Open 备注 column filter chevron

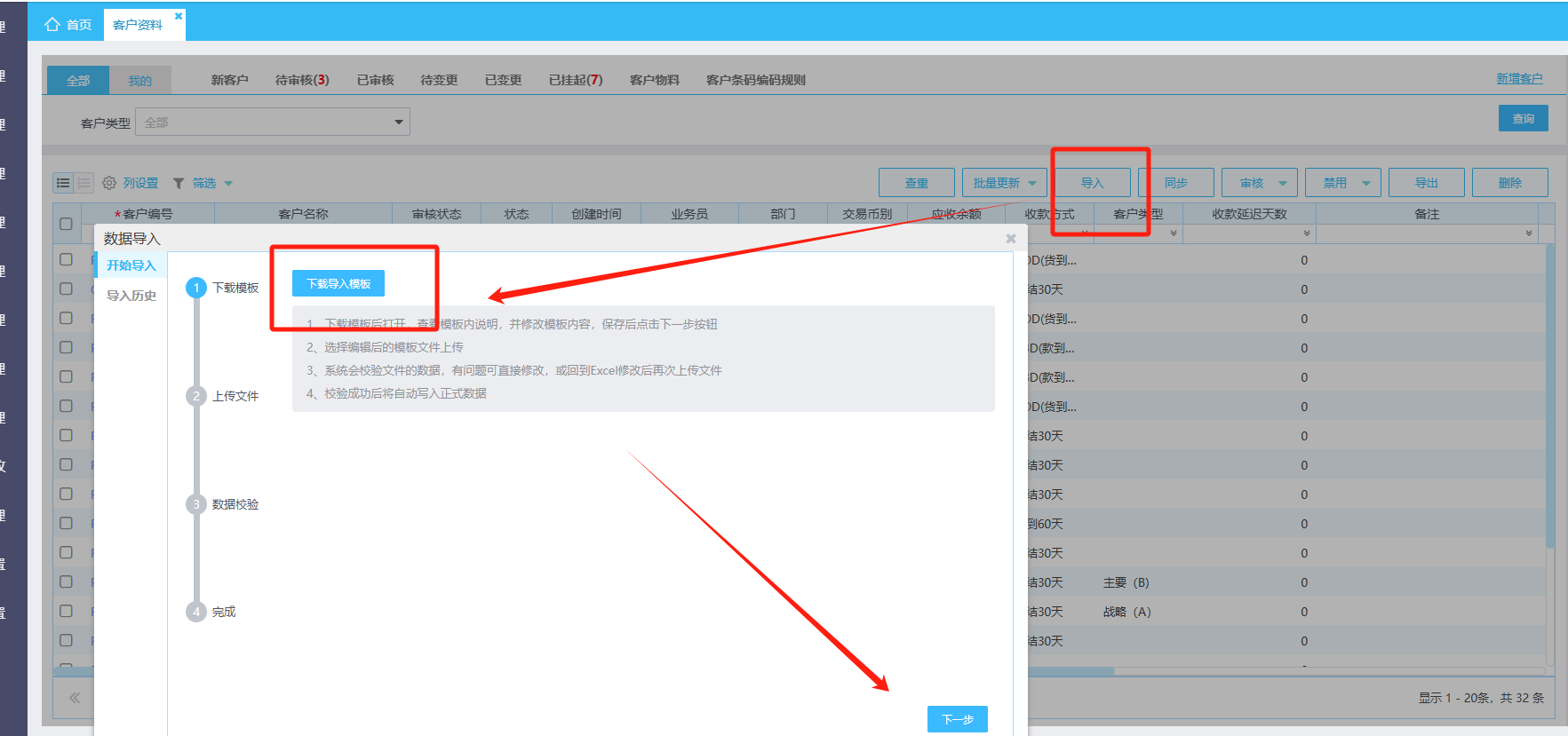coord(1529,233)
